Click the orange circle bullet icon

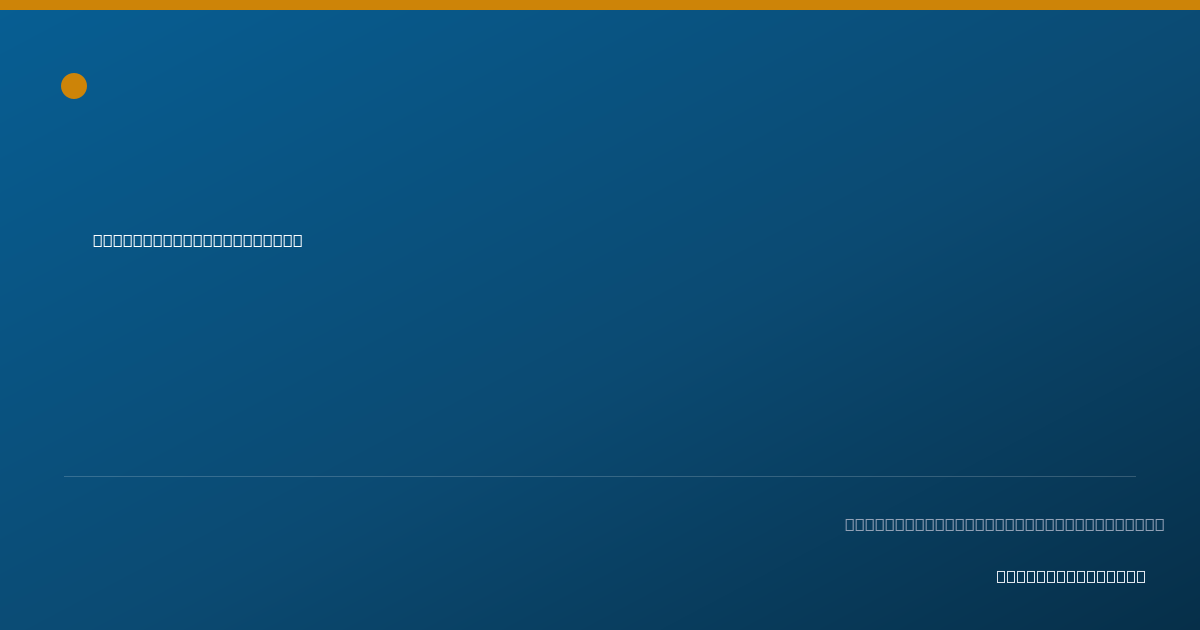point(74,86)
